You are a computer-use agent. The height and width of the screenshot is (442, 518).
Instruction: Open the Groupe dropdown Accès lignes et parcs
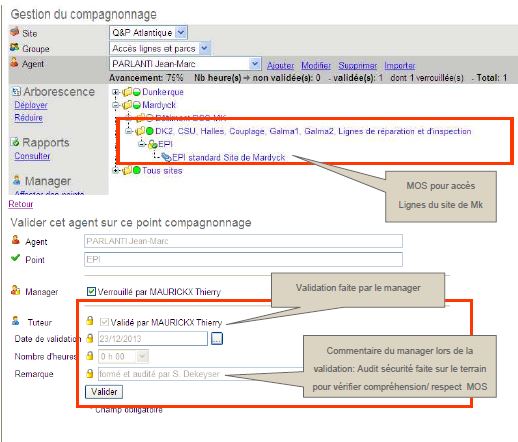(160, 49)
